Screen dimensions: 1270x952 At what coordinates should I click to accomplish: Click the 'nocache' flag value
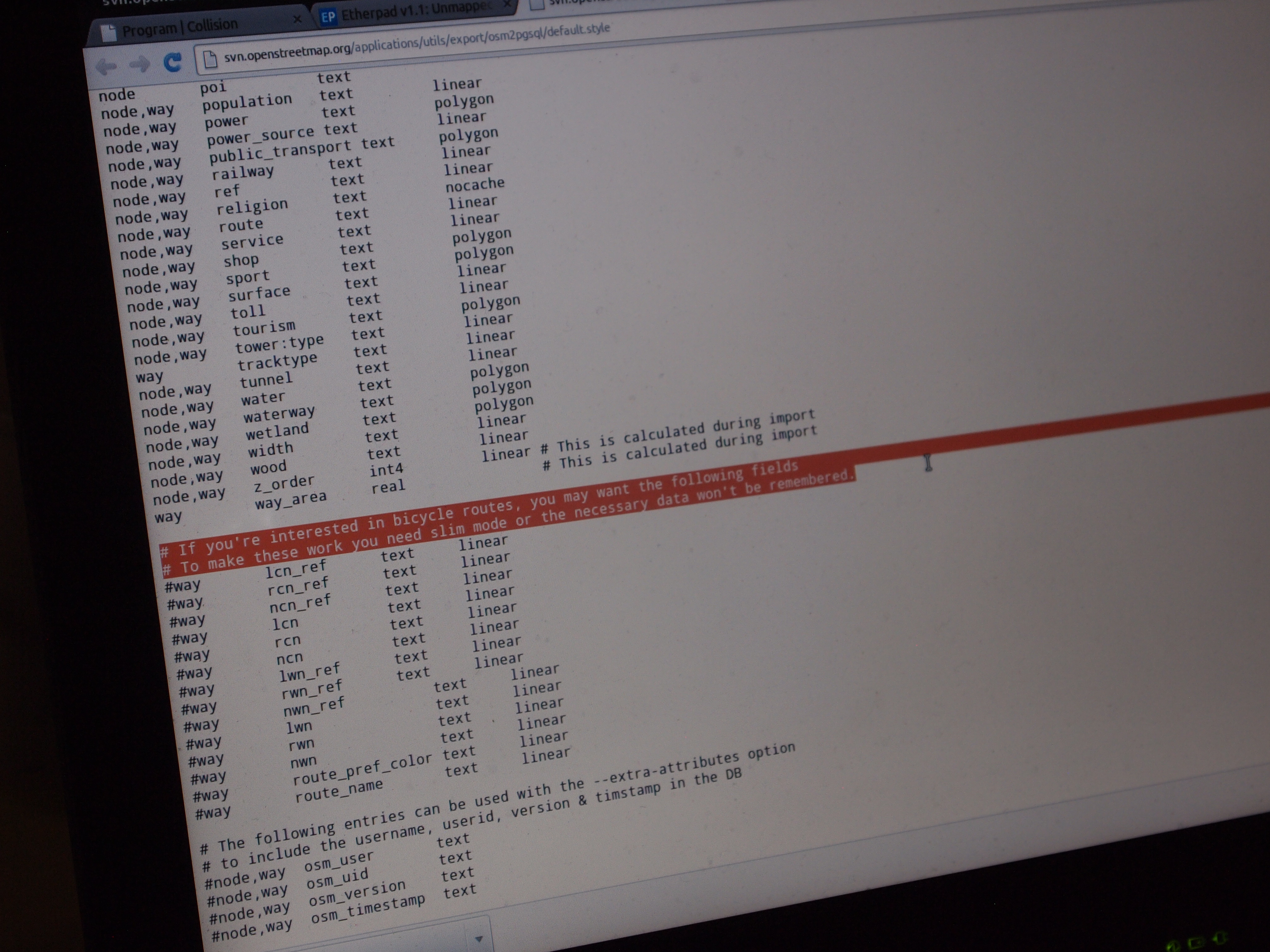475,185
